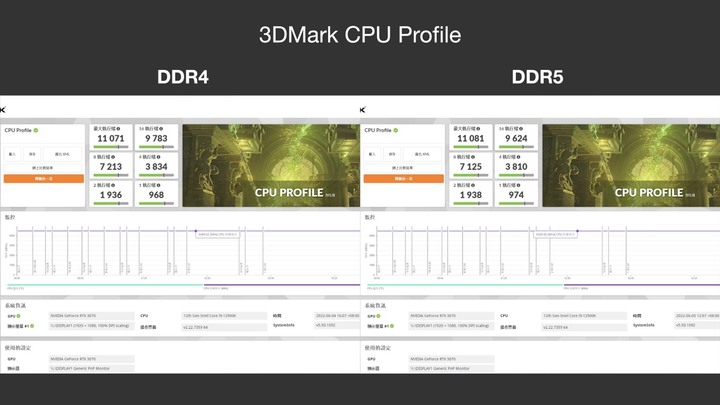Open the CPU PROFILE artwork in DDR5 panel
This screenshot has width=720, height=405.
point(631,165)
